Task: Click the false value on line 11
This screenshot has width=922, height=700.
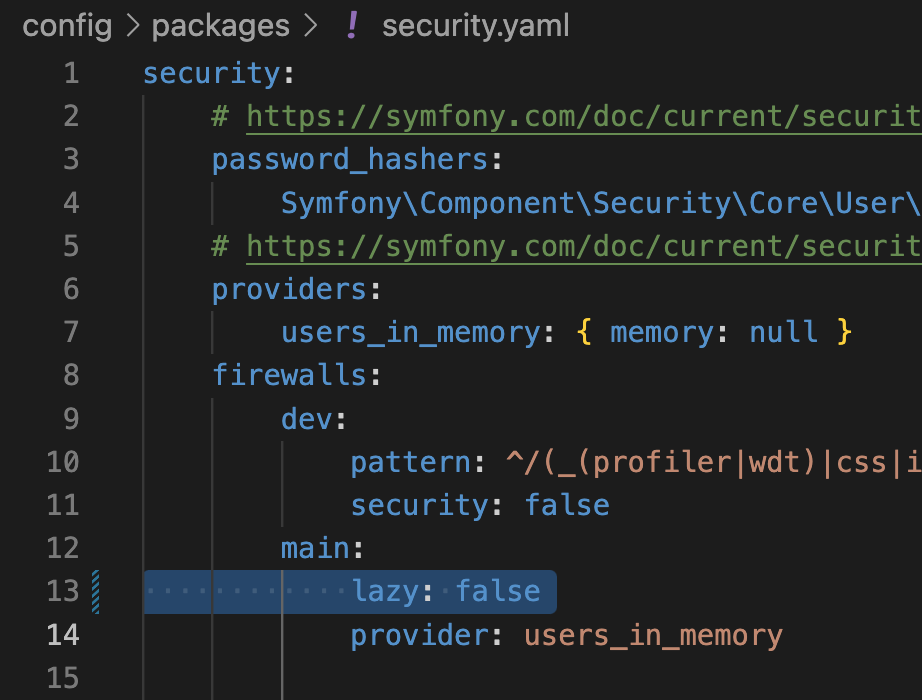Action: coord(567,505)
